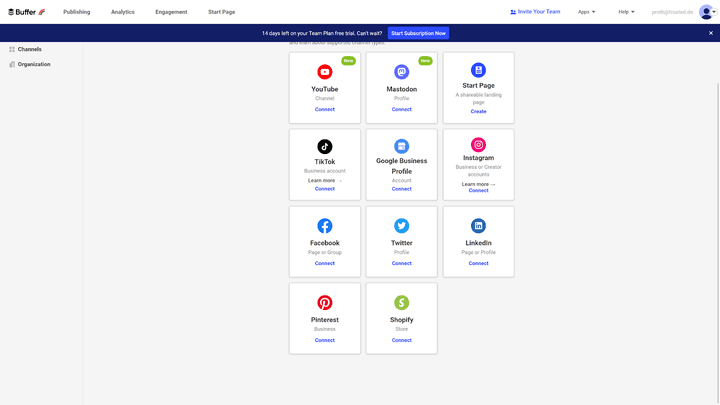Select Organization in the sidebar

[x=34, y=64]
